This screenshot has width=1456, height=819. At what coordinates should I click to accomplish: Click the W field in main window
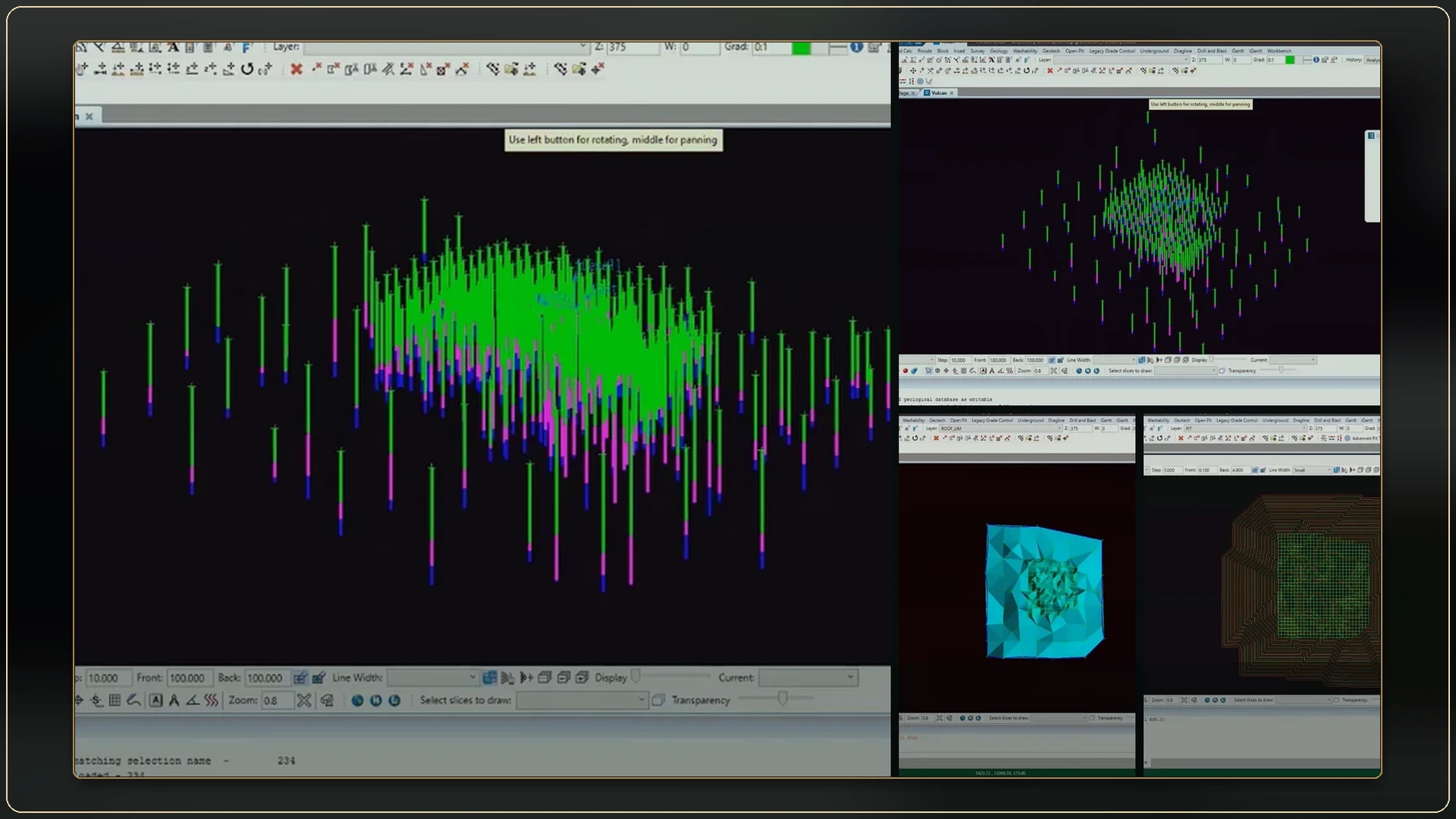(699, 47)
